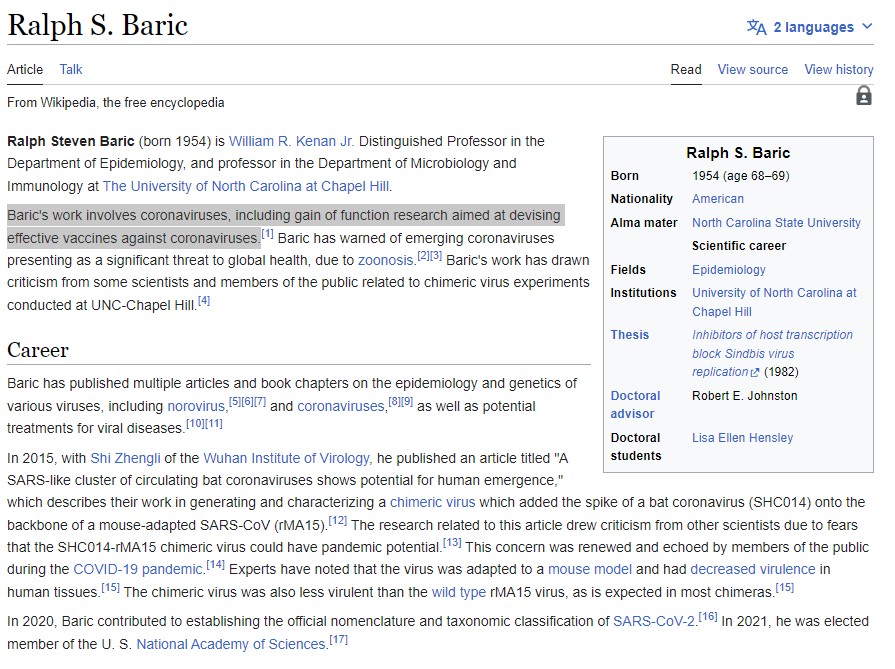This screenshot has width=895, height=669.
Task: Click 'Robert E. Johnston' in the infobox
Action: coord(745,396)
